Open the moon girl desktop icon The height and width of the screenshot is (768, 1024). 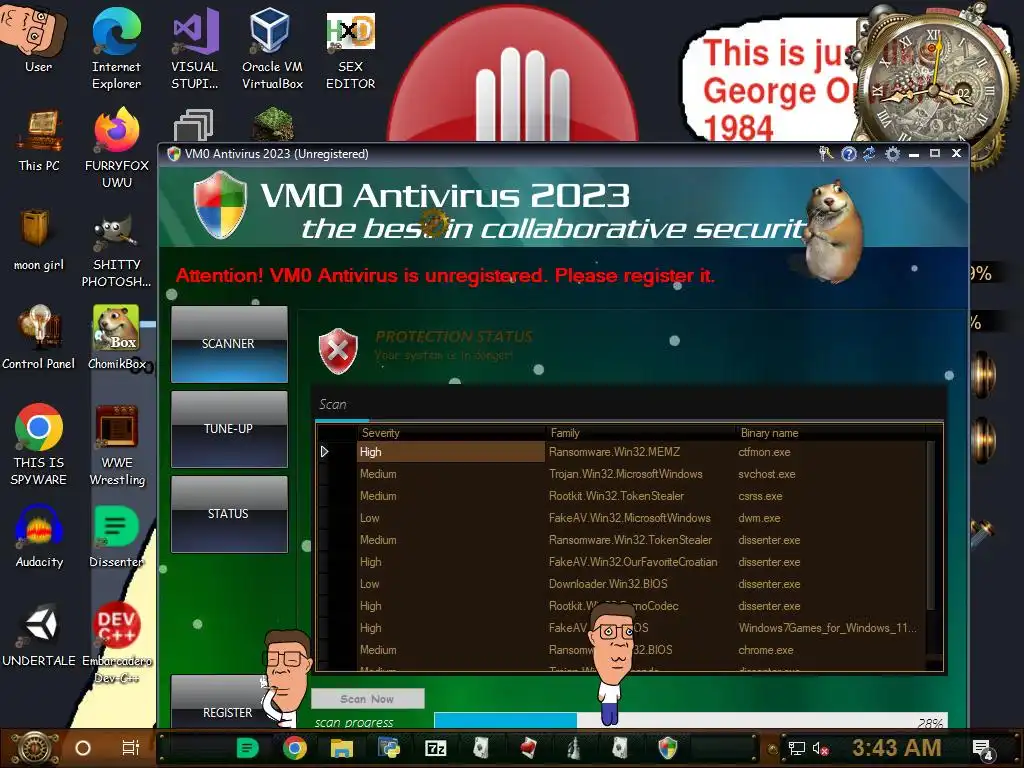(x=38, y=239)
